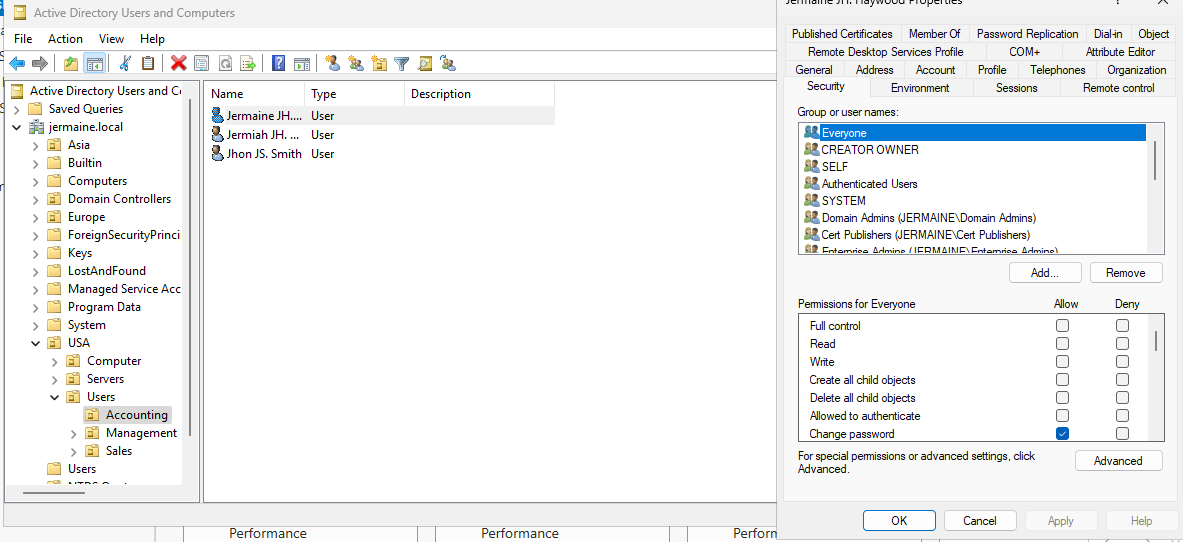Sort the list by Name column header
1183x542 pixels.
[254, 94]
